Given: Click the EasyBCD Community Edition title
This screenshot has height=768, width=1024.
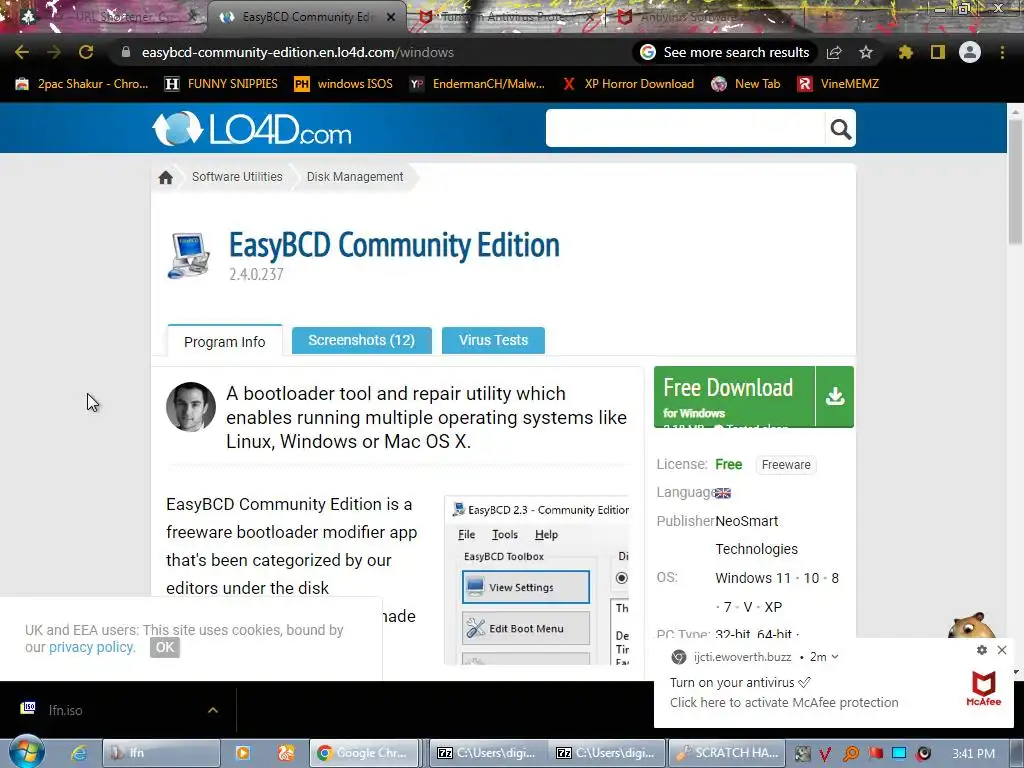Looking at the screenshot, I should (394, 246).
